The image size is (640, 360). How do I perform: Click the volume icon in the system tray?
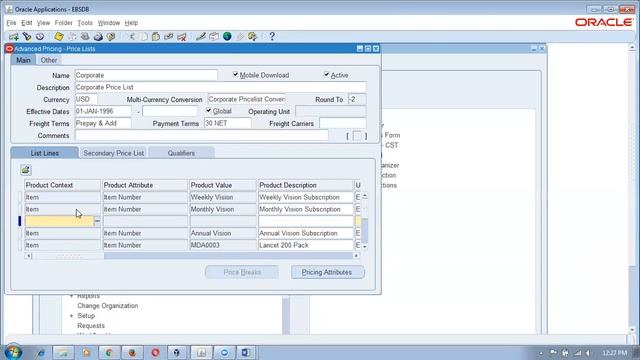pyautogui.click(x=588, y=353)
